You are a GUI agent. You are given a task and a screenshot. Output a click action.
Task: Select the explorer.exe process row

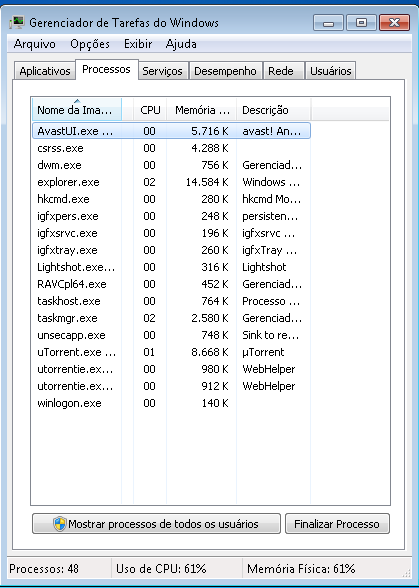click(171, 182)
